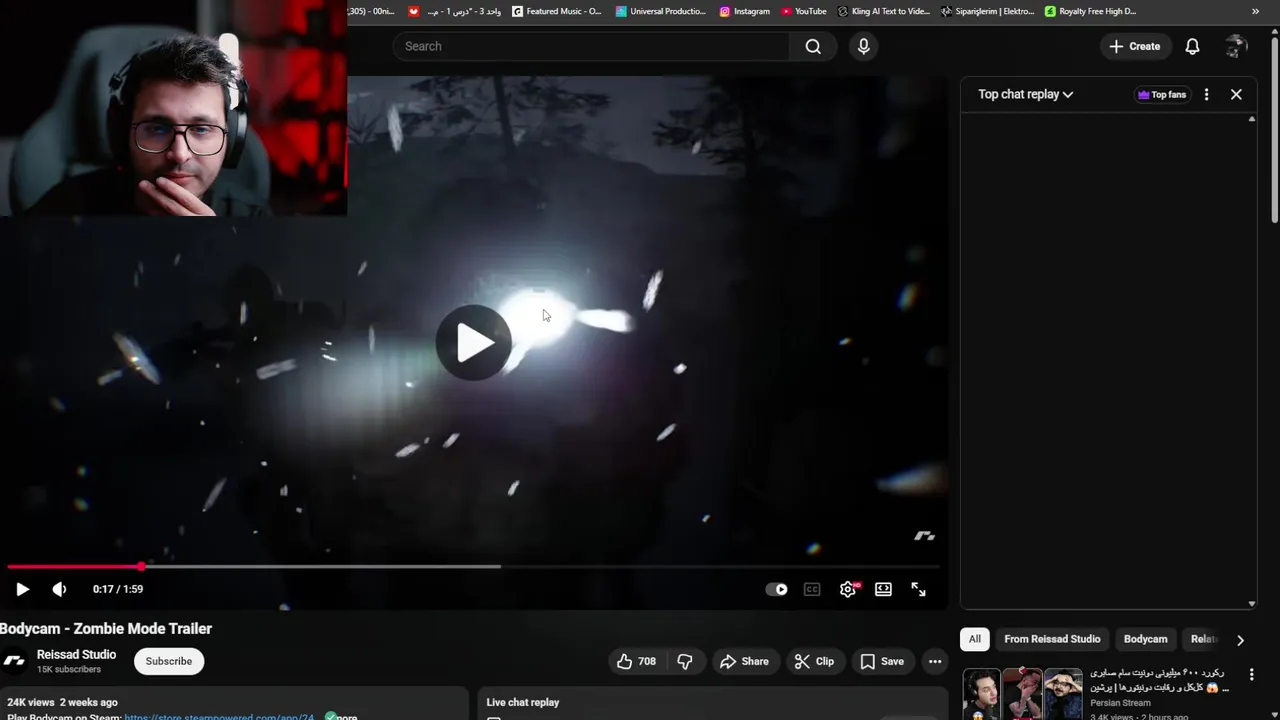Start voice search with microphone icon

864,46
